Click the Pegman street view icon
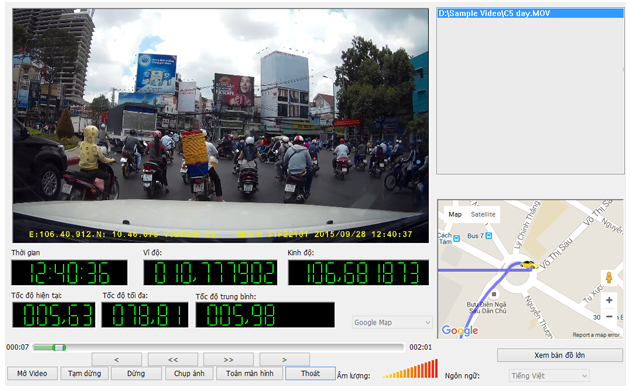Image resolution: width=630 pixels, height=390 pixels. 609,277
